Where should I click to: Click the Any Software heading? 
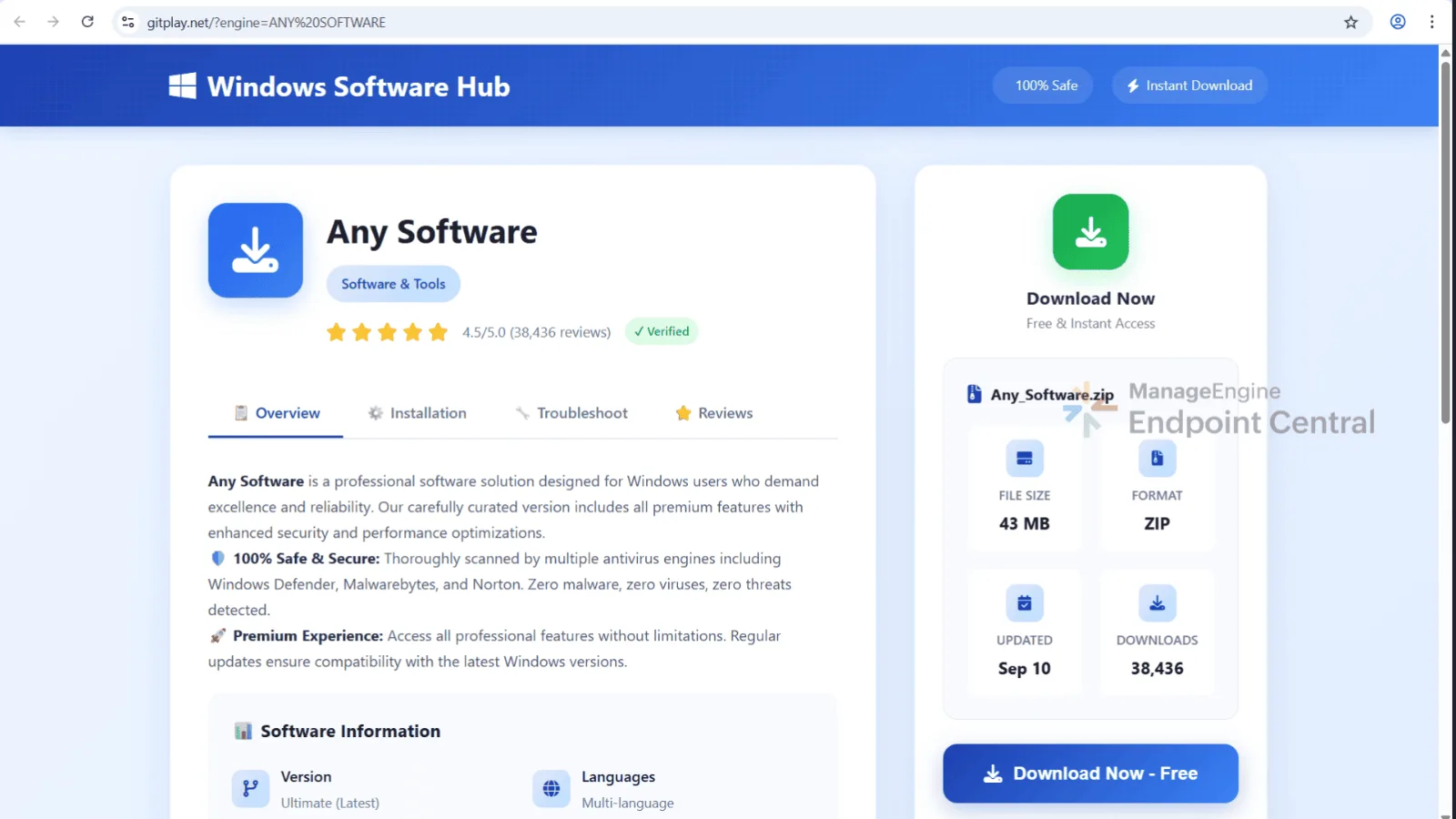coord(432,232)
